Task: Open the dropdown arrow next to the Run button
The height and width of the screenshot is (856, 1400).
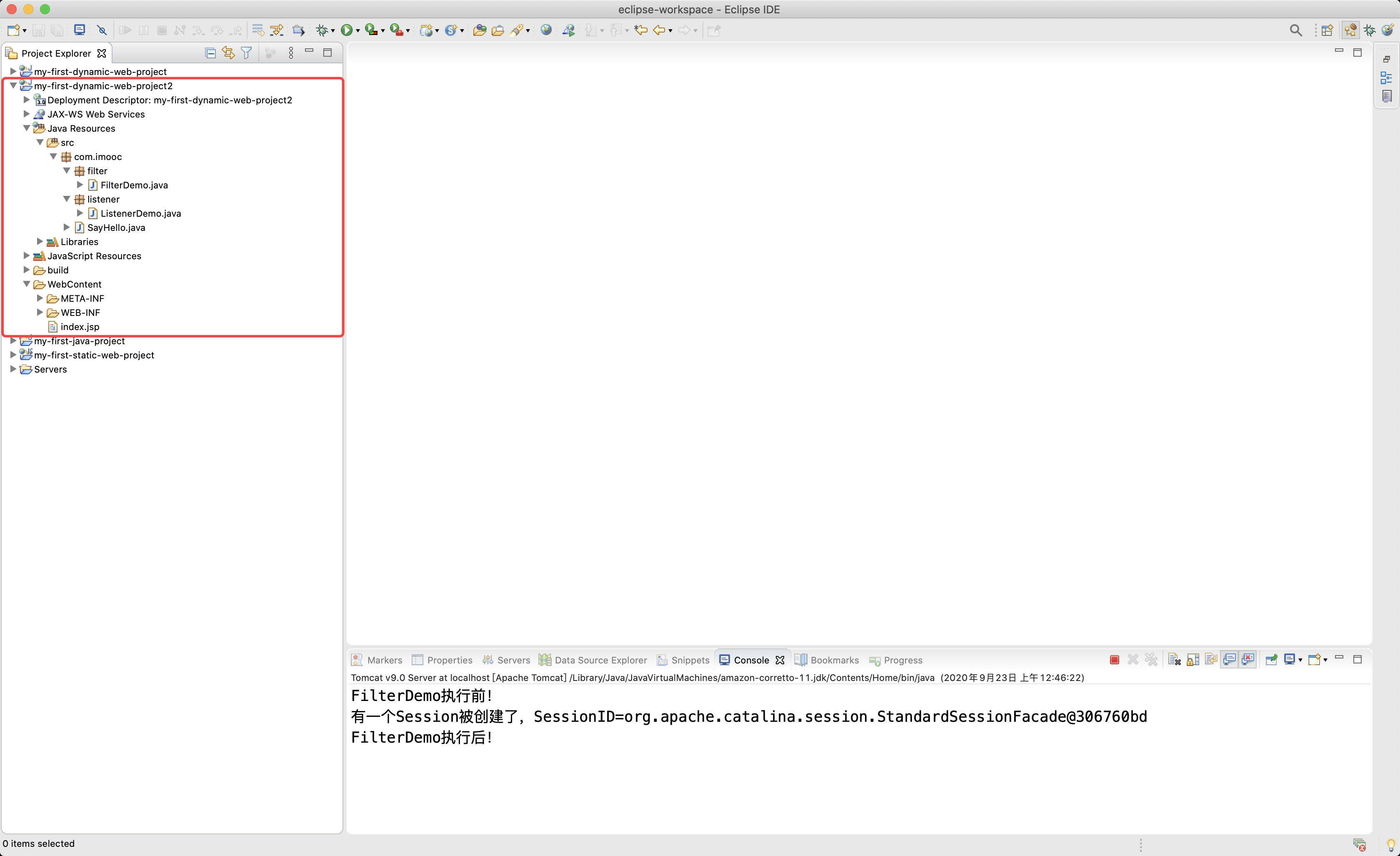Action: tap(358, 31)
